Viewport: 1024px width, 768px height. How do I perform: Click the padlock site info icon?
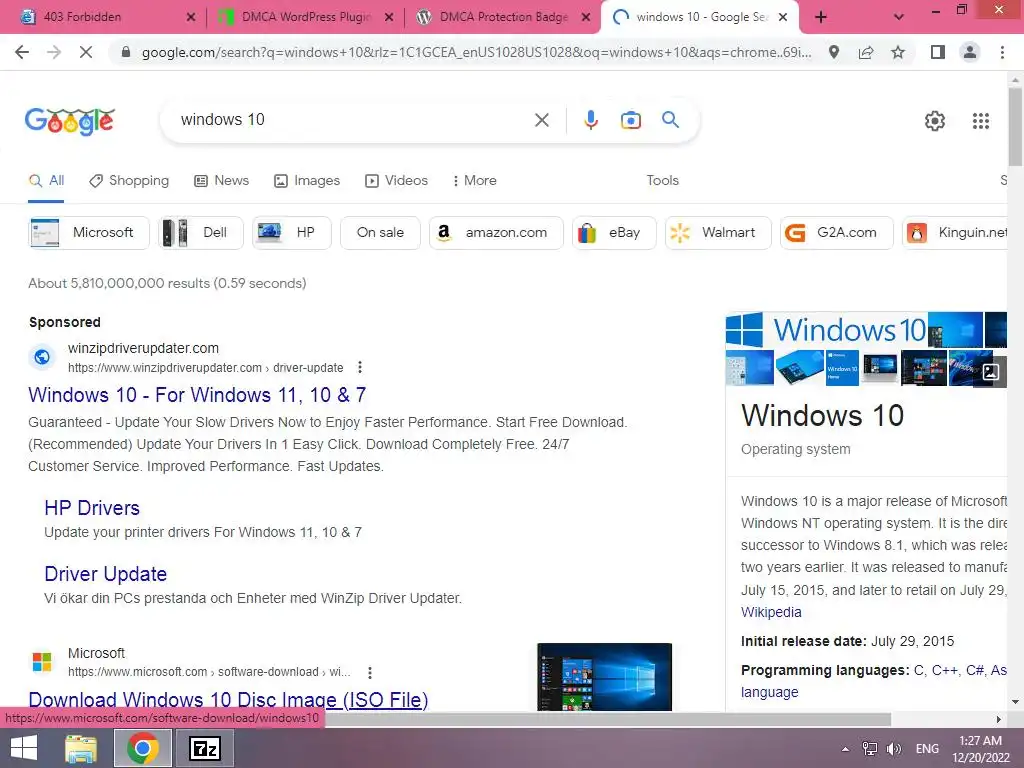tap(126, 52)
